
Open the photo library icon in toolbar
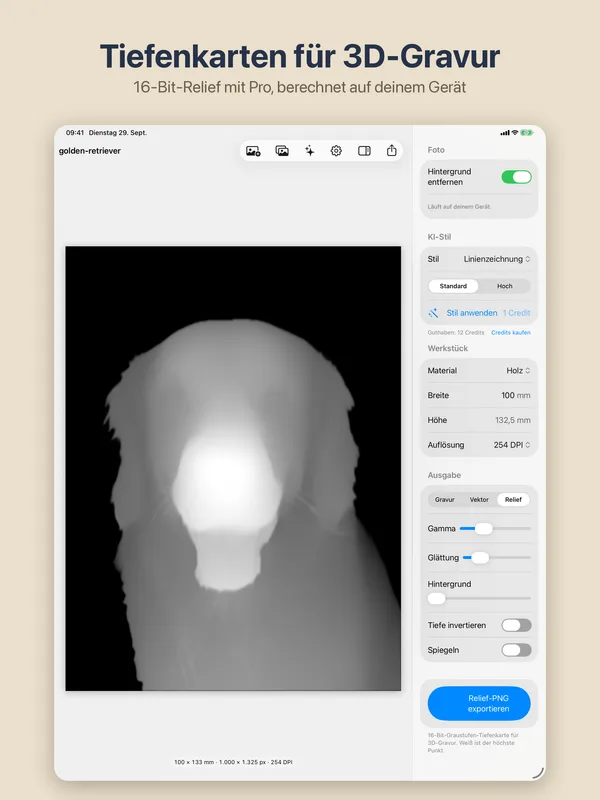click(282, 151)
